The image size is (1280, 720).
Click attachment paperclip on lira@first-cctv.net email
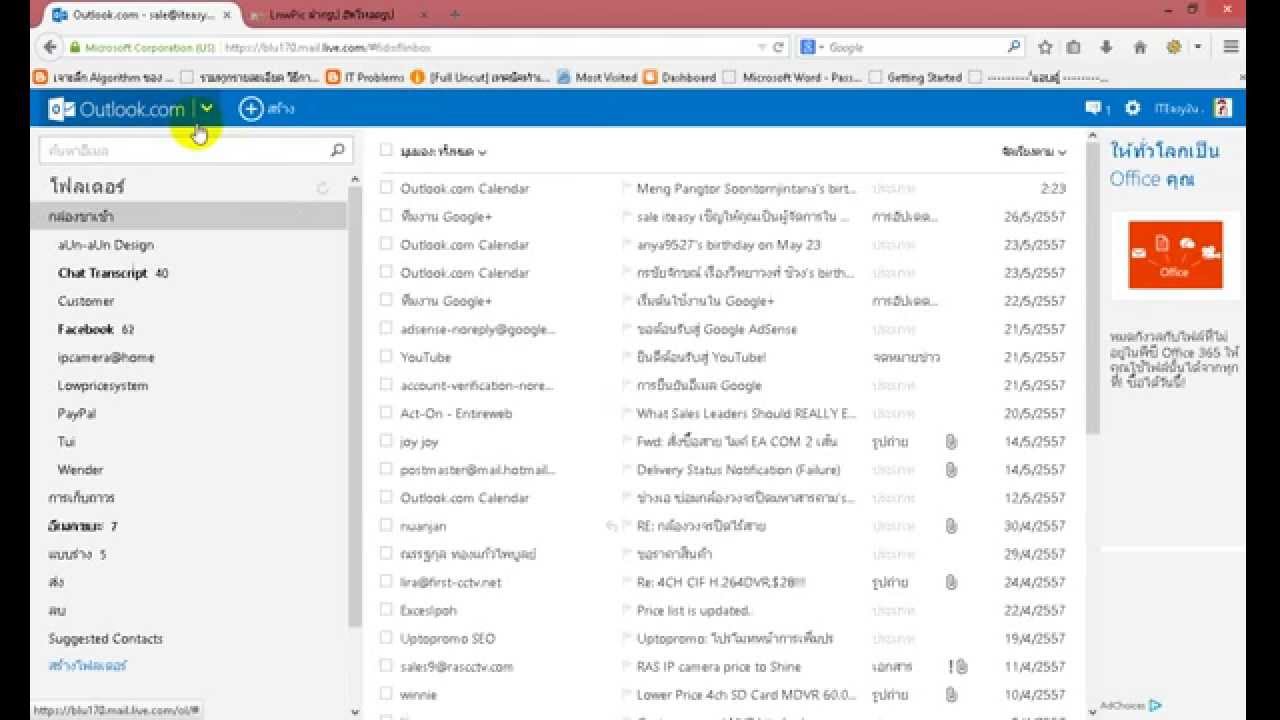[951, 581]
